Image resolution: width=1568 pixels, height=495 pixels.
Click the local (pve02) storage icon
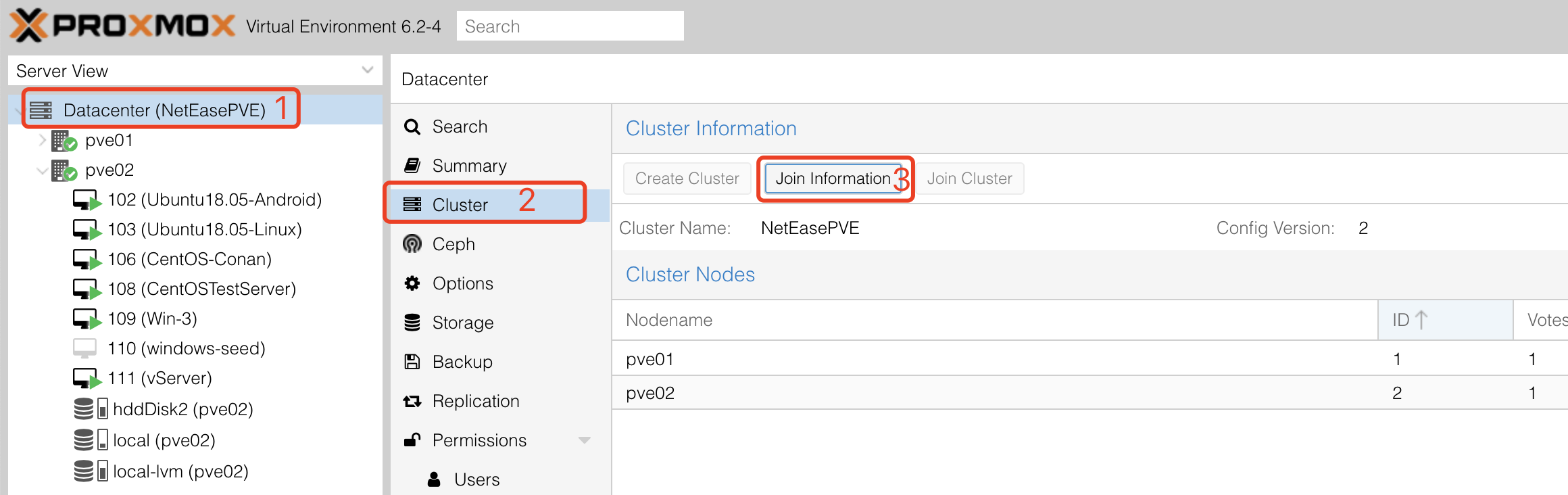pos(91,440)
